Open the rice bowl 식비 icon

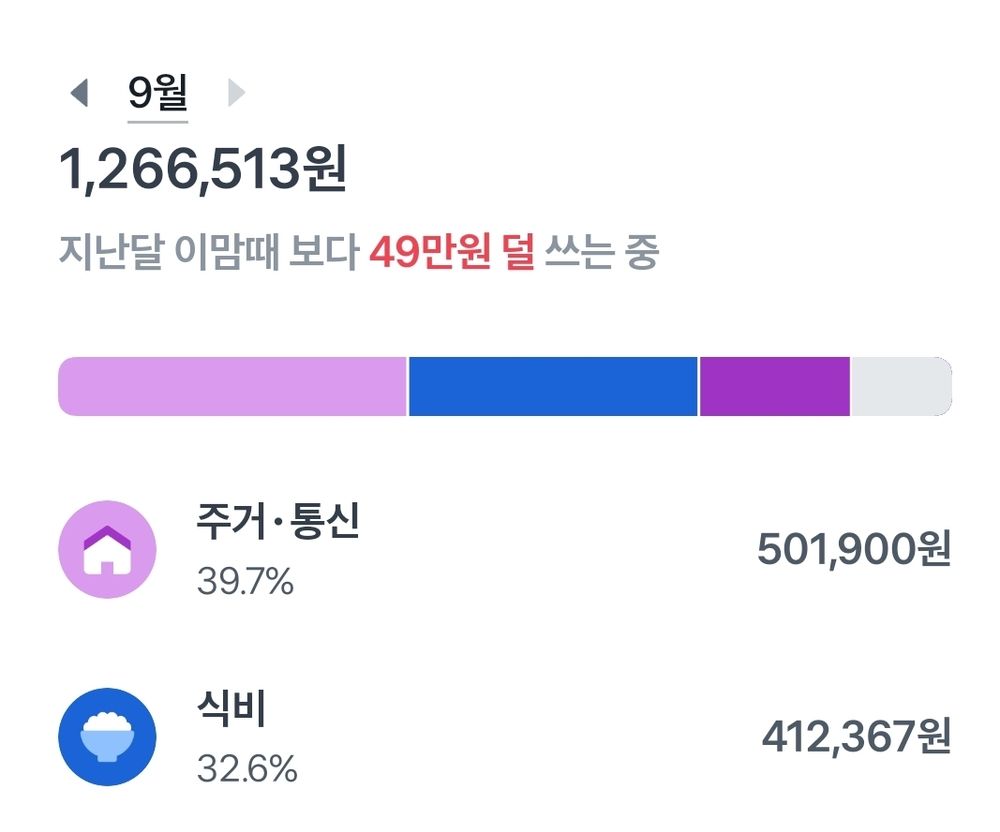[x=107, y=737]
